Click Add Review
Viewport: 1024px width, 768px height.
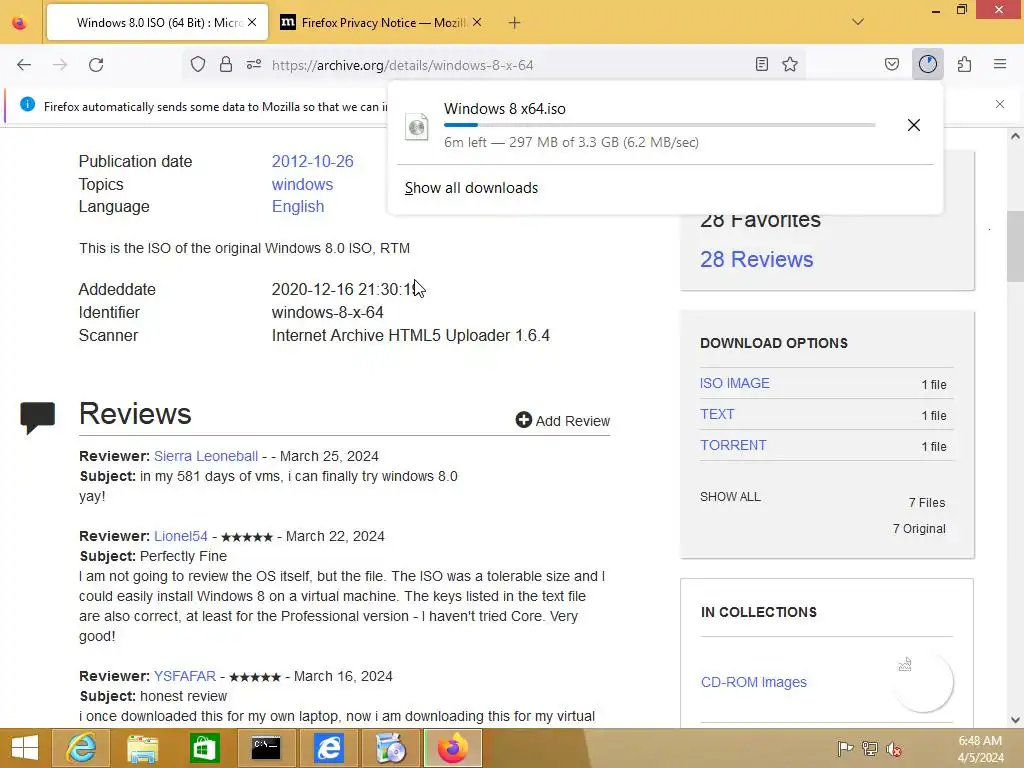[563, 421]
